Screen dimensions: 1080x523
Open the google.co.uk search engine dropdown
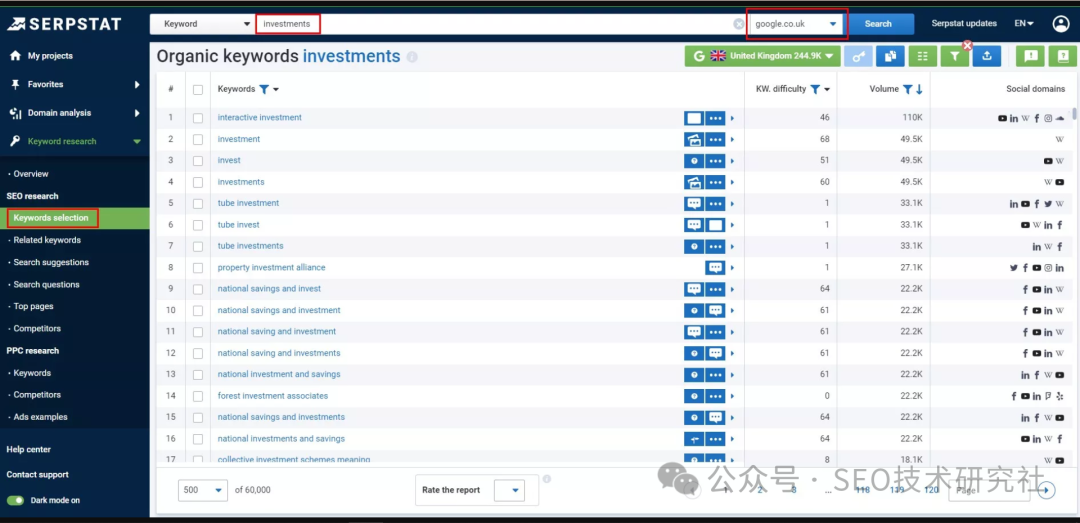(797, 24)
